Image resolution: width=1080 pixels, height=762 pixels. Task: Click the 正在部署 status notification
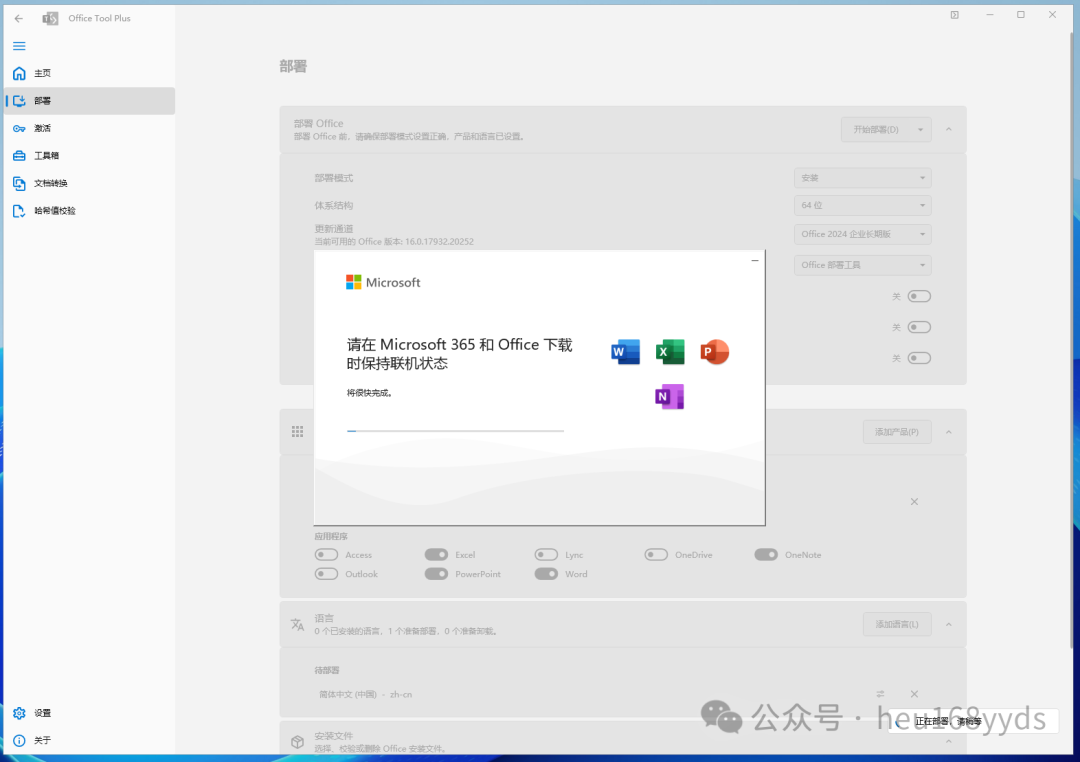[x=973, y=721]
